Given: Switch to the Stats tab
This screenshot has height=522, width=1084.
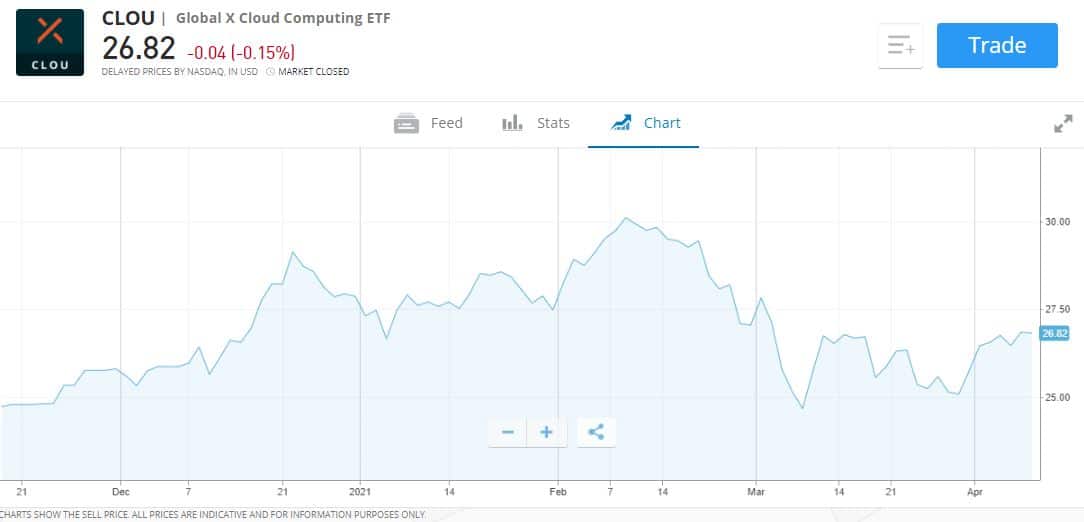Looking at the screenshot, I should pyautogui.click(x=536, y=123).
